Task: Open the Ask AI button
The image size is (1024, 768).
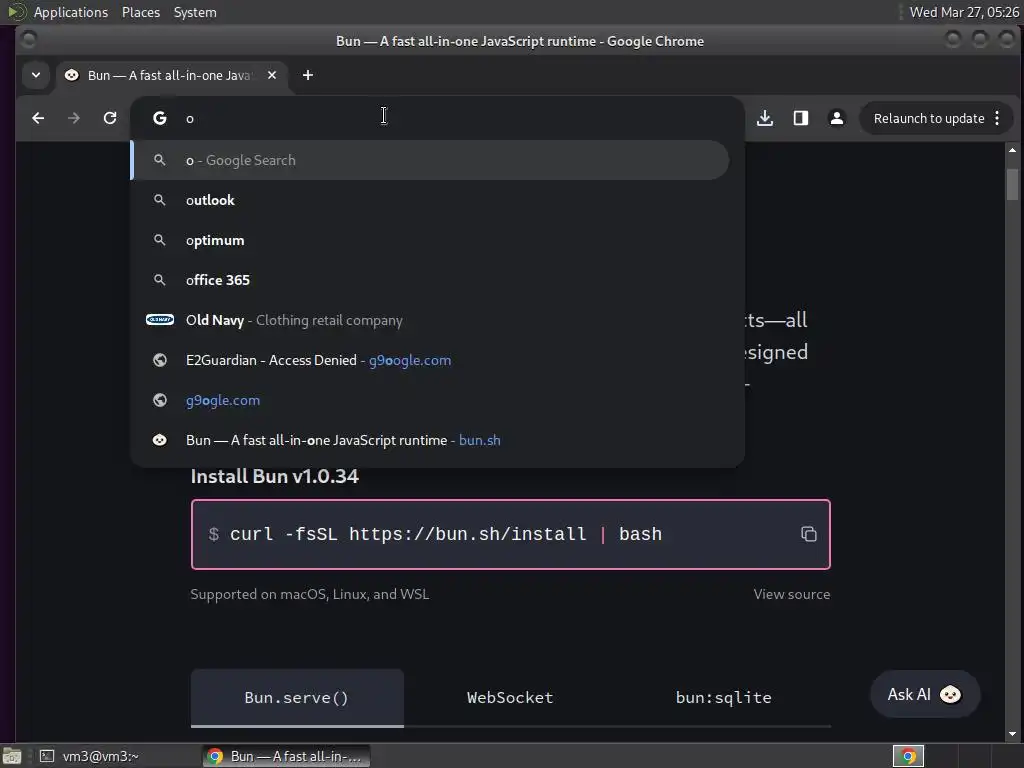Action: coord(925,694)
